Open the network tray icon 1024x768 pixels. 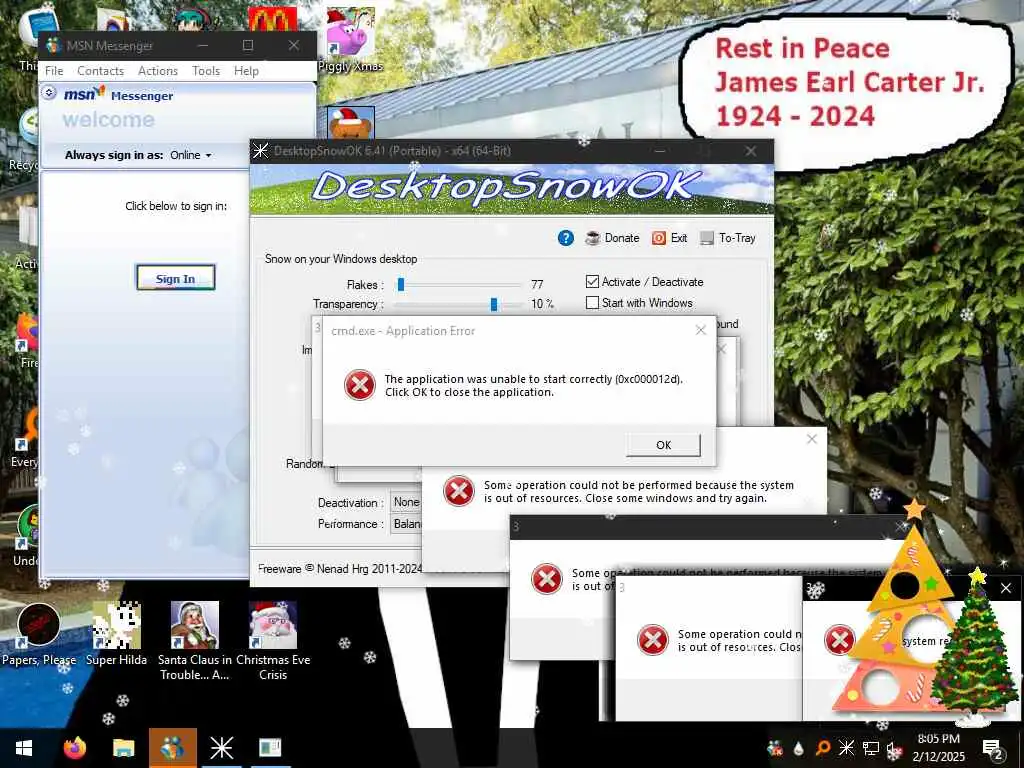(x=871, y=748)
